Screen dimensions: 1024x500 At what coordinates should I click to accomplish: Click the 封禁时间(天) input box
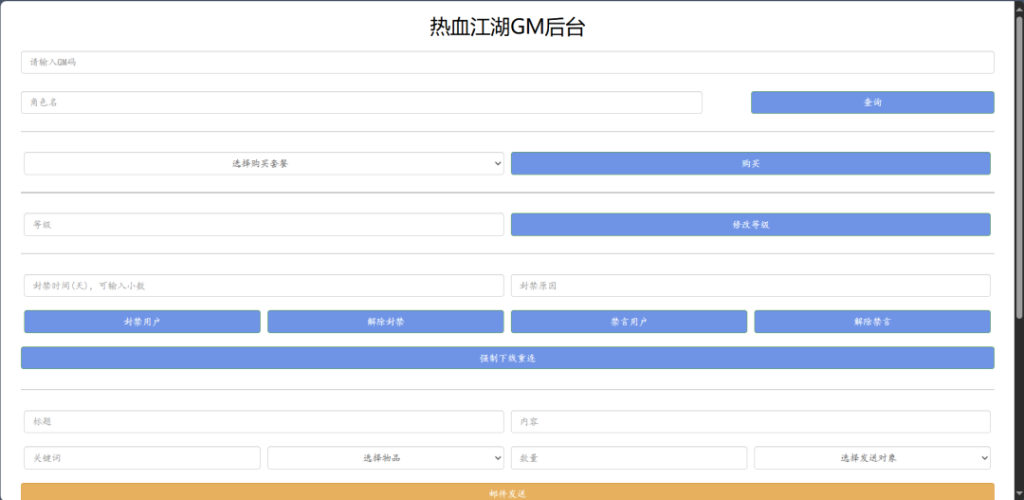264,286
